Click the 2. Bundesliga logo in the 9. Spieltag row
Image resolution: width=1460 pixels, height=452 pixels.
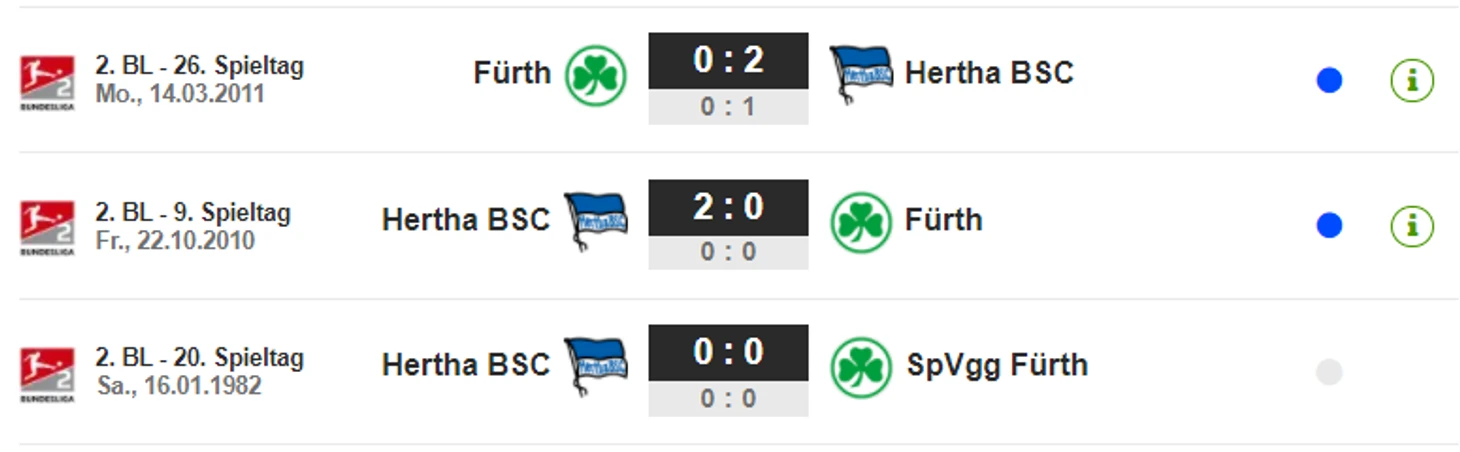pos(47,227)
